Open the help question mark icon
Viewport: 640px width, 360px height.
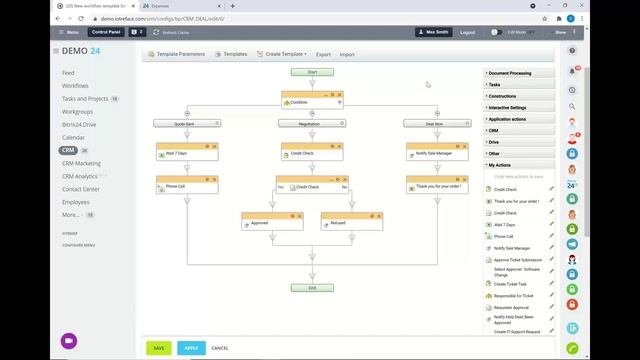click(x=572, y=51)
